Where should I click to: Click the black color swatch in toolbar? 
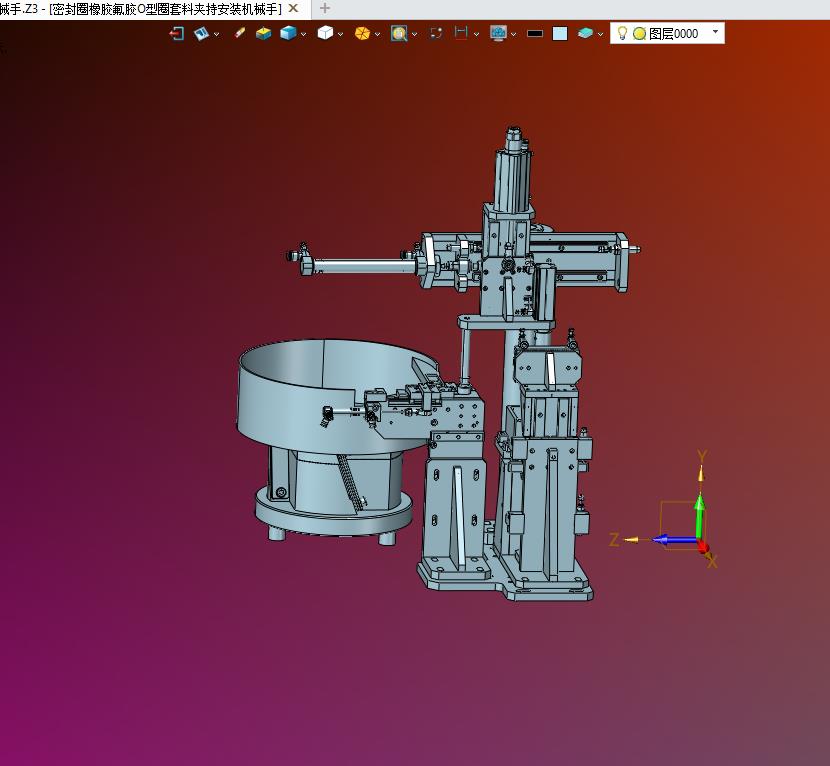[535, 33]
